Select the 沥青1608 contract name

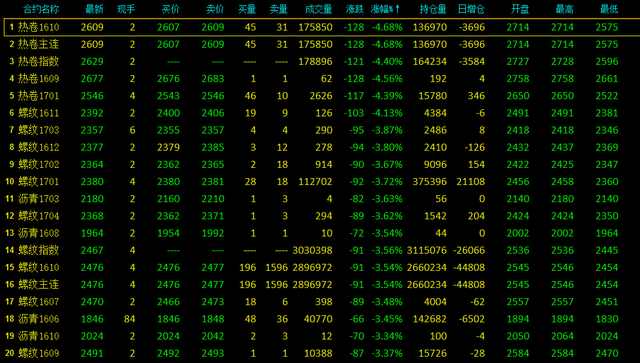[39, 233]
